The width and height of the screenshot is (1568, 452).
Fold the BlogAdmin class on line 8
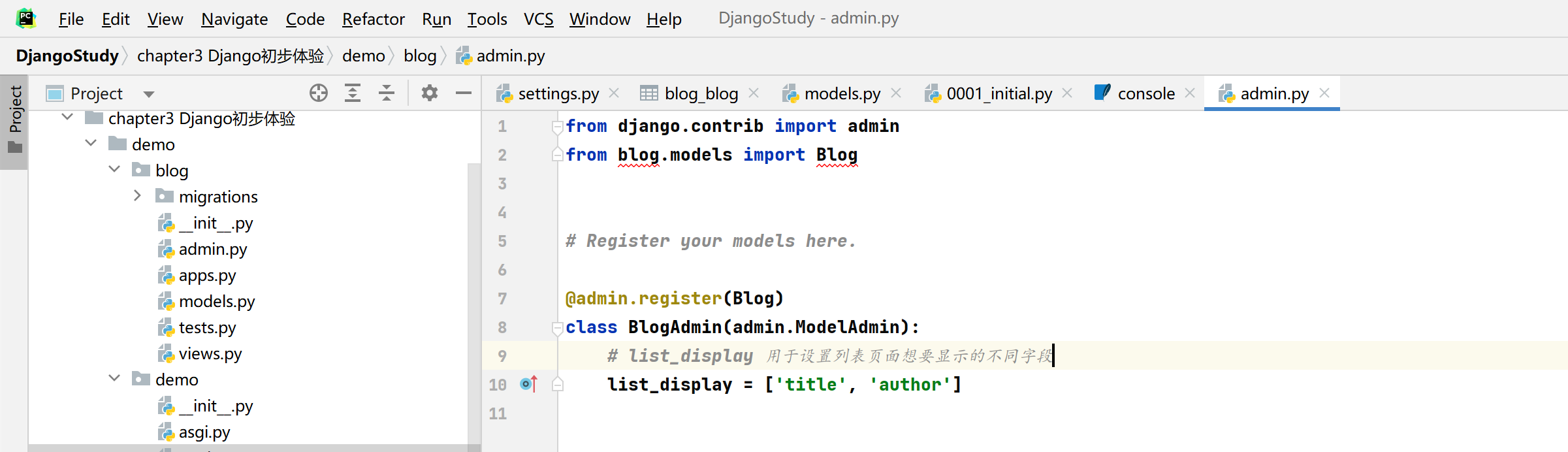557,327
